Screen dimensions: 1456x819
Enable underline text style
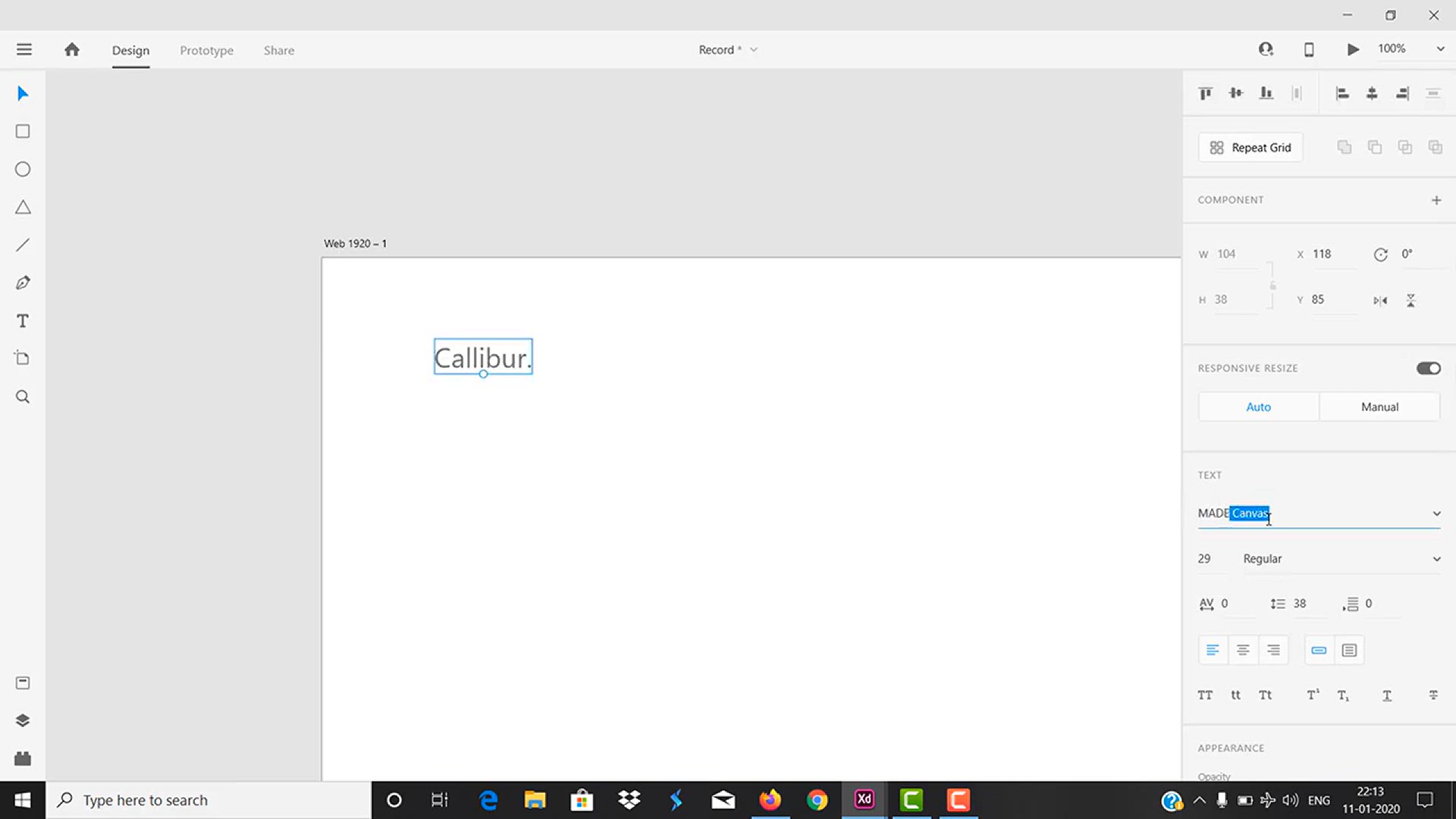pos(1387,695)
